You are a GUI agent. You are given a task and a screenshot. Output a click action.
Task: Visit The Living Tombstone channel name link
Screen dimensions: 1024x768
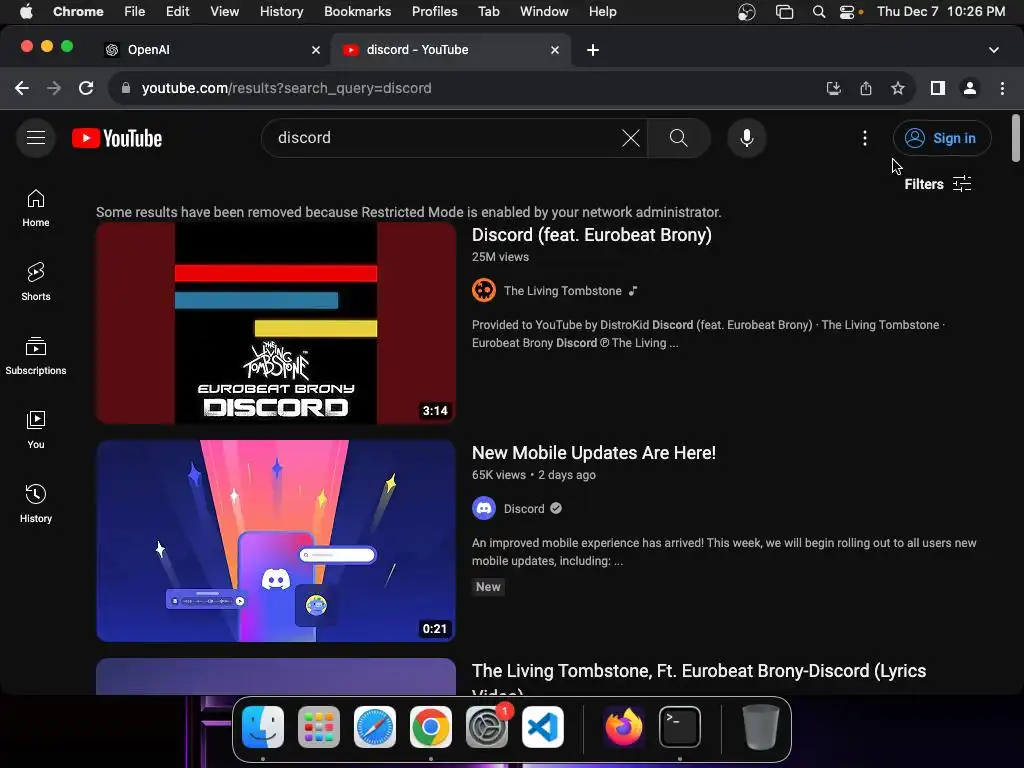click(562, 291)
